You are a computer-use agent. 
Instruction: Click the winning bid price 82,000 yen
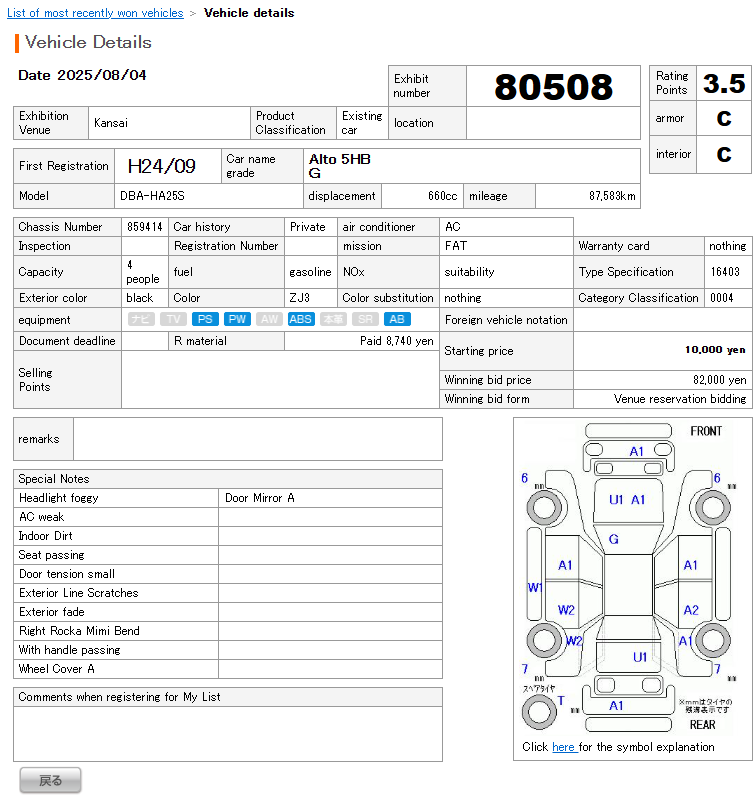722,380
